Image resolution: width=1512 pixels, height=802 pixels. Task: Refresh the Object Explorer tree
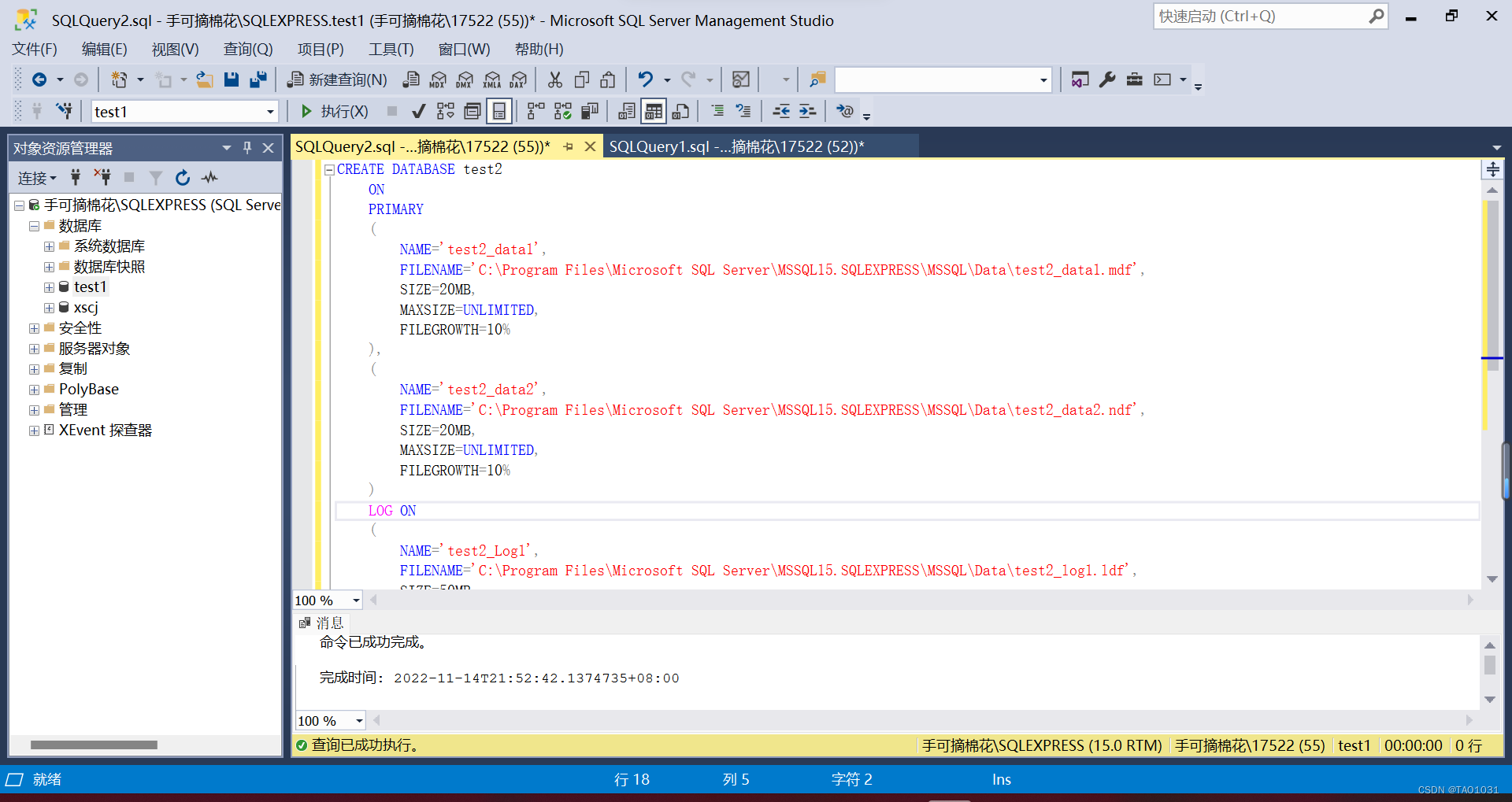coord(183,178)
